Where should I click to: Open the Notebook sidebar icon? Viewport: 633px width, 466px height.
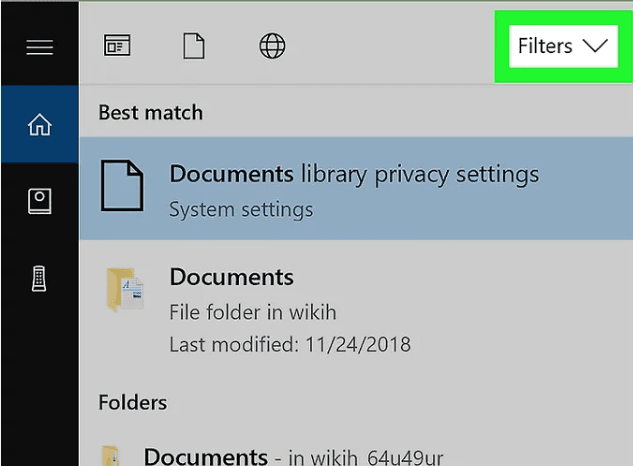(39, 202)
